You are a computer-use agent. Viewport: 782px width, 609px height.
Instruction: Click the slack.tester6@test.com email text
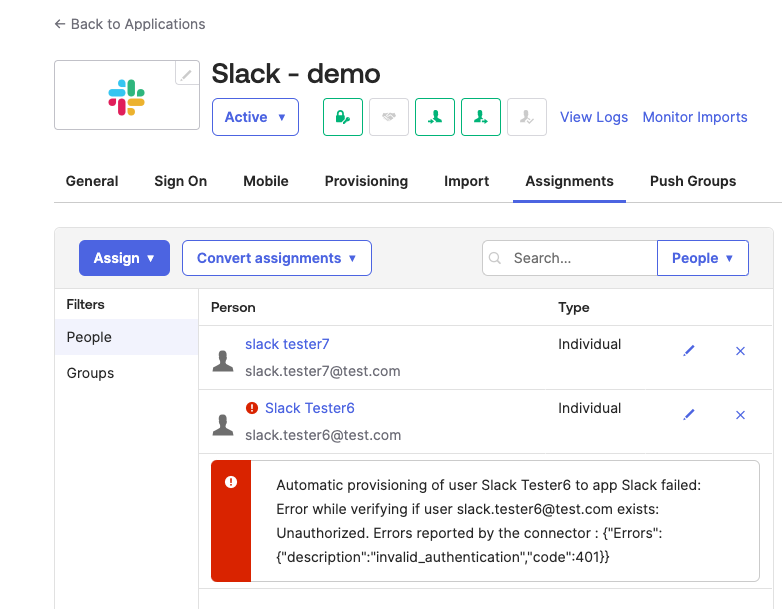click(323, 435)
